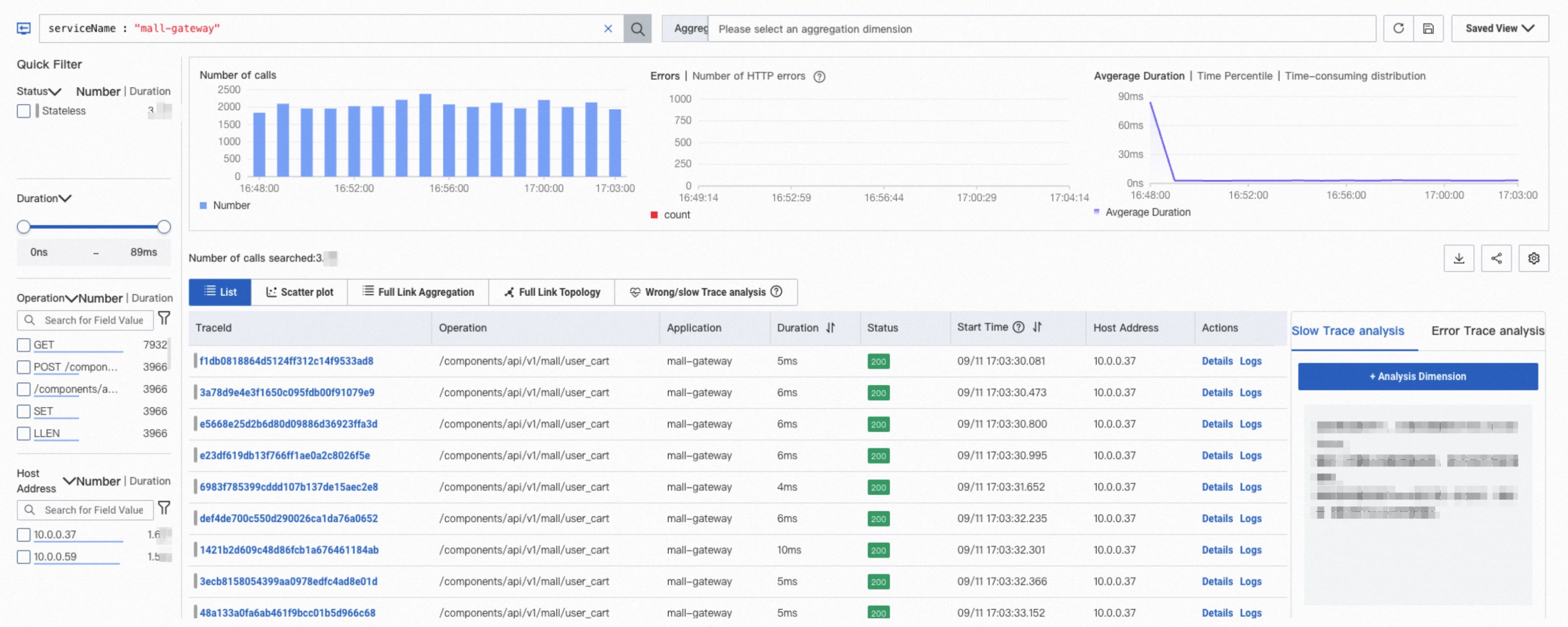1568x627 pixels.
Task: Sort the table by Duration
Action: (830, 327)
